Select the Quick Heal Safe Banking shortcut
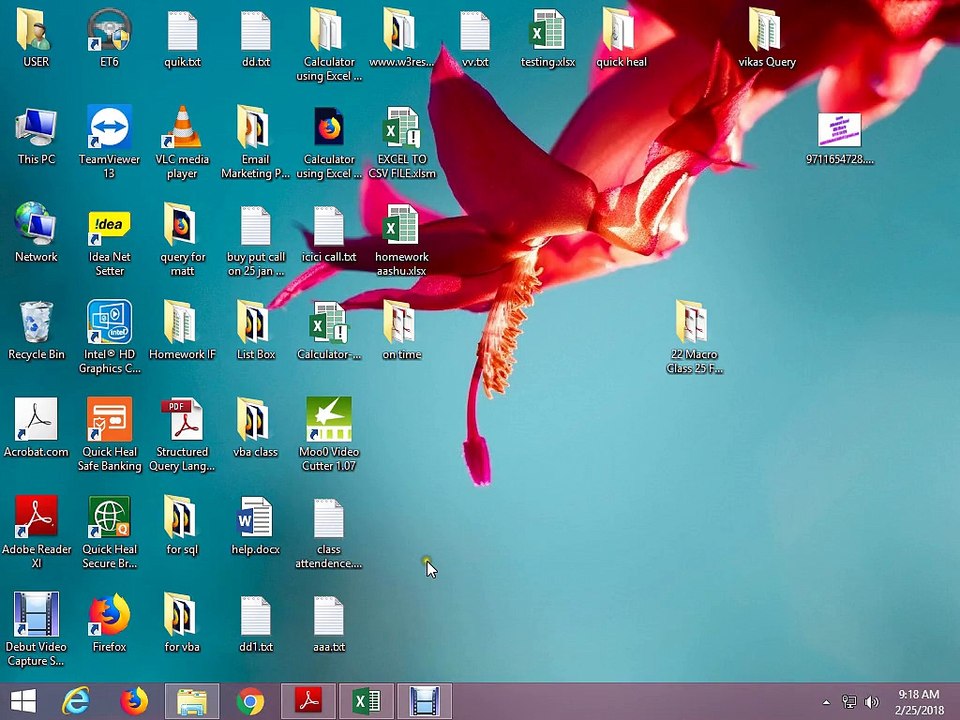Image resolution: width=960 pixels, height=720 pixels. pos(109,421)
